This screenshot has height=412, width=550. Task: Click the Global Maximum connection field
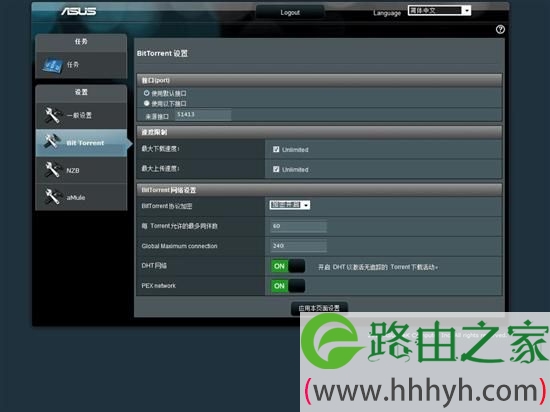pyautogui.click(x=299, y=246)
